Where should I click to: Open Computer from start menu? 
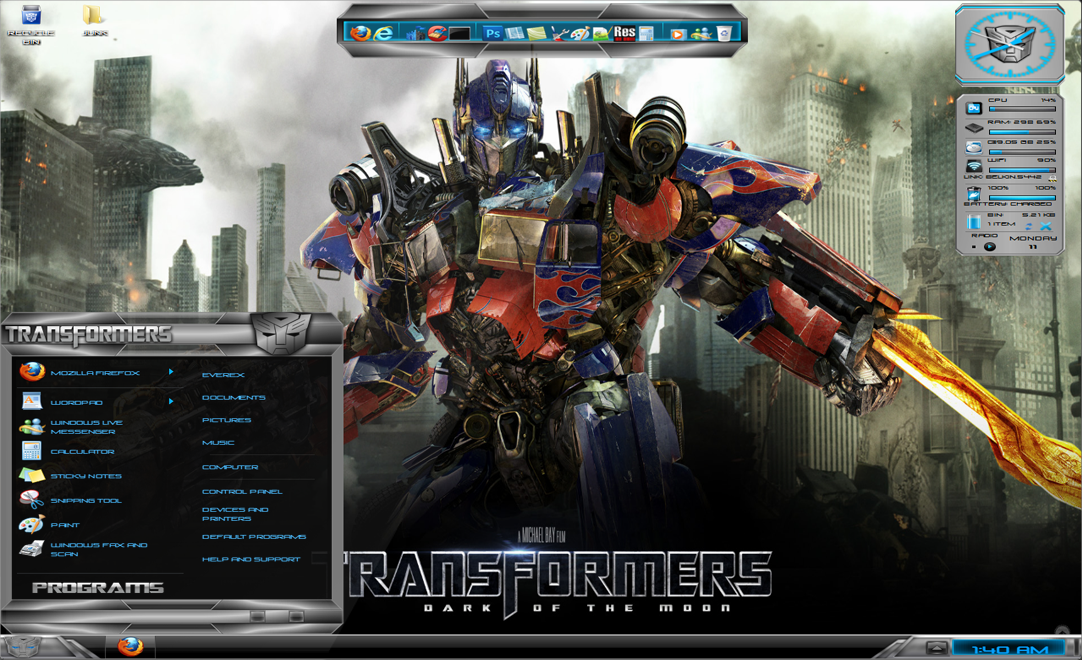click(230, 467)
